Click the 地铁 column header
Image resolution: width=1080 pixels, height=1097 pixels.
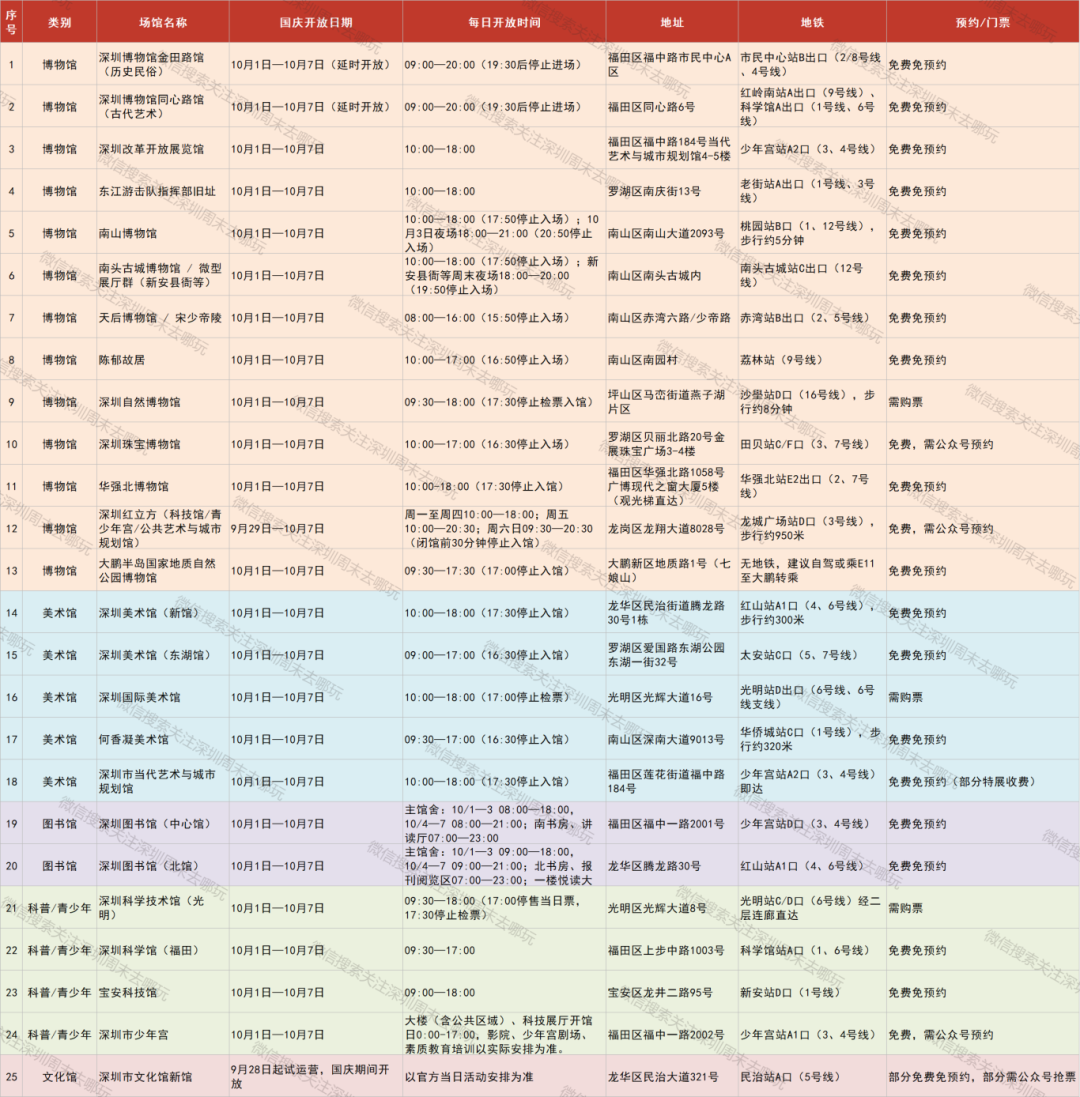(812, 22)
